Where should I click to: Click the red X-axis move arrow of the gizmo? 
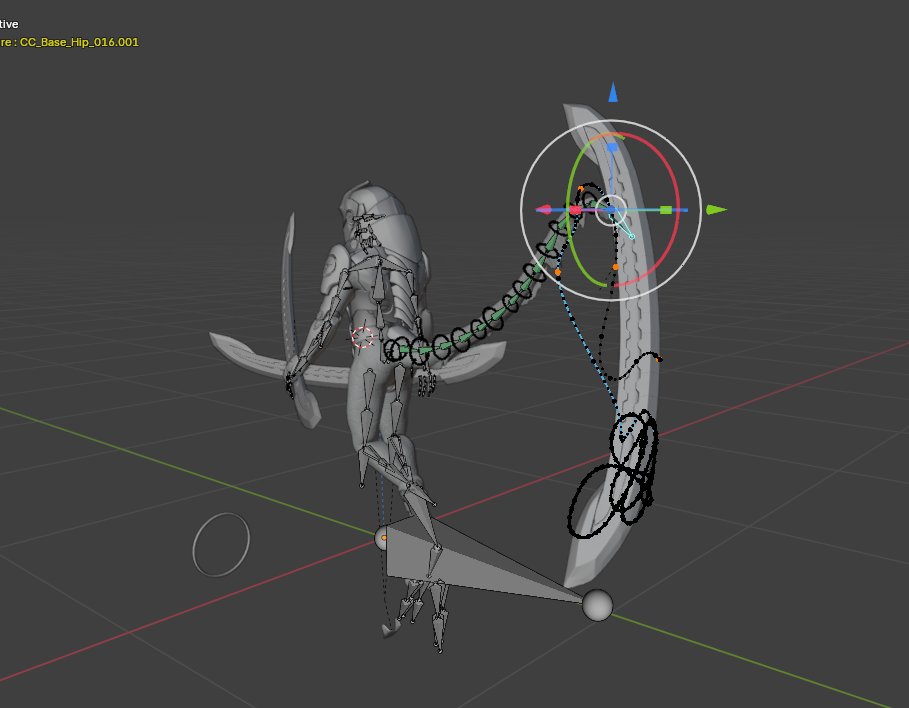tap(544, 209)
